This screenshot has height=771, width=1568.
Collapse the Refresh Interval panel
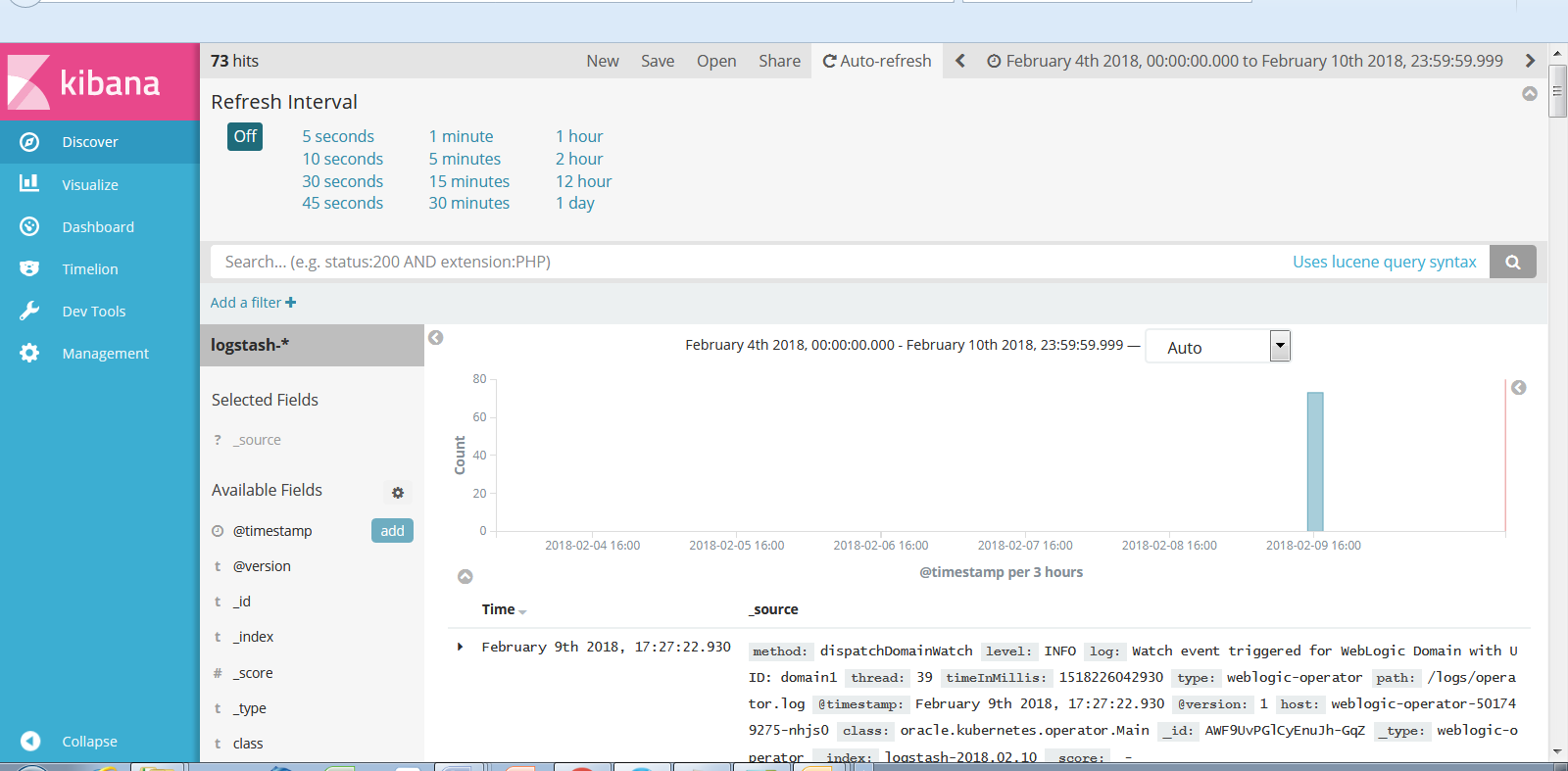pos(1530,93)
